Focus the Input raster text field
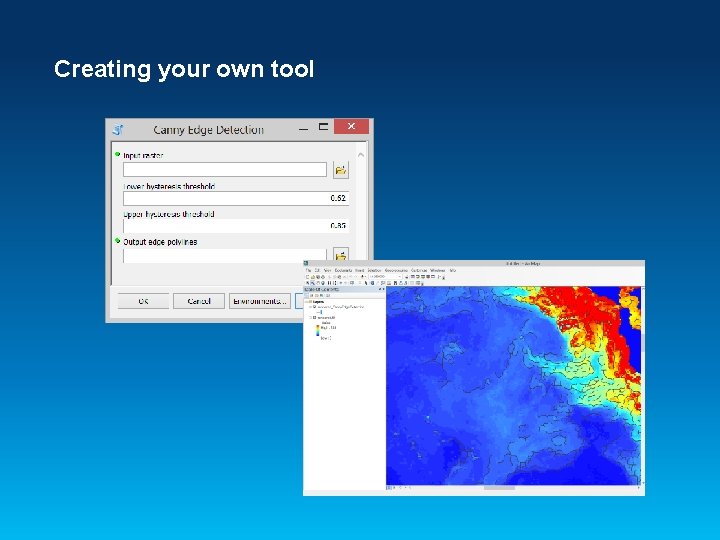This screenshot has width=720, height=540. [225, 169]
